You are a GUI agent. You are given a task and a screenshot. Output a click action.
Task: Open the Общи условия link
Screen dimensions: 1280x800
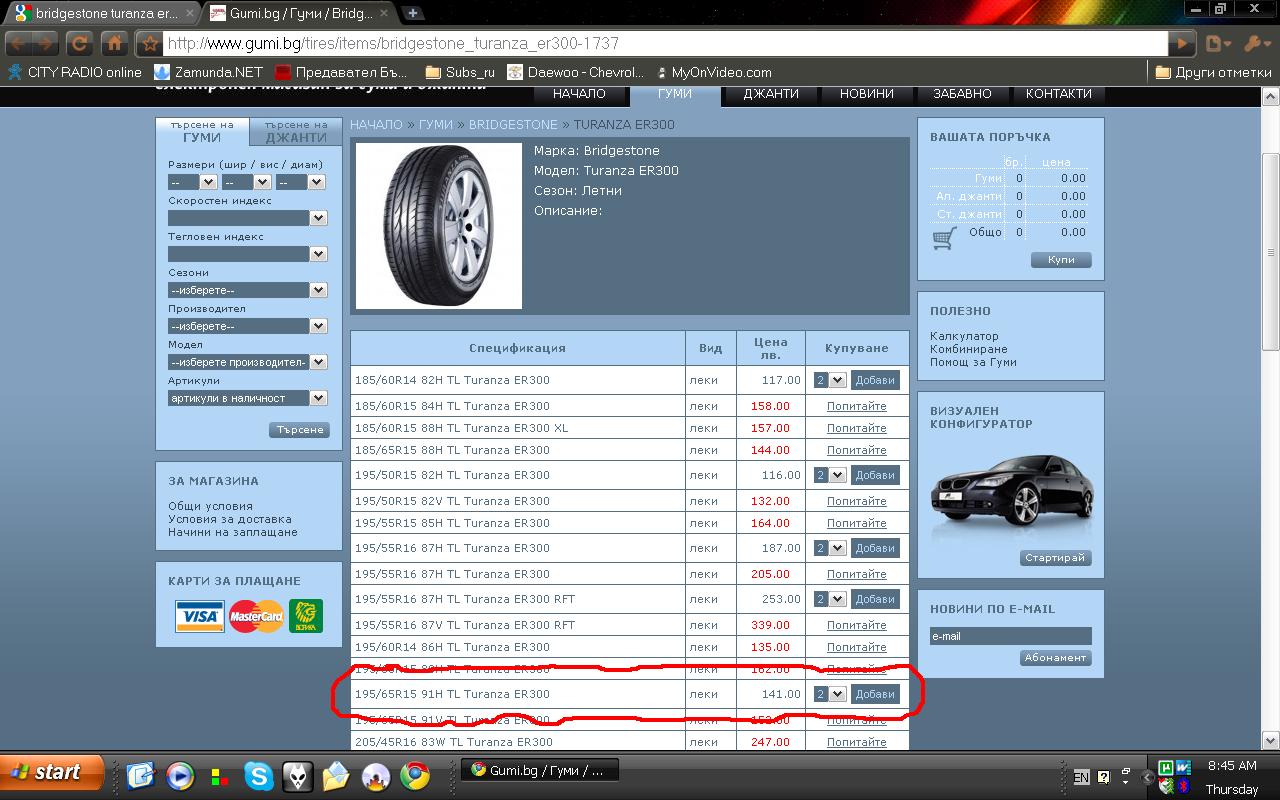tap(210, 506)
